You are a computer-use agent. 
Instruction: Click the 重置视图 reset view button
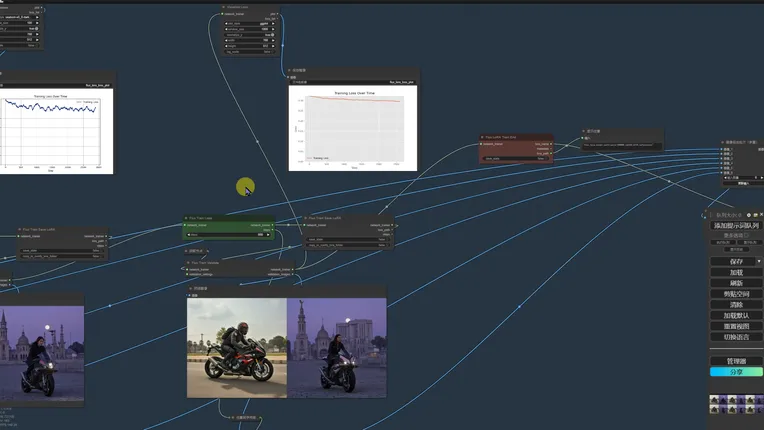click(736, 327)
